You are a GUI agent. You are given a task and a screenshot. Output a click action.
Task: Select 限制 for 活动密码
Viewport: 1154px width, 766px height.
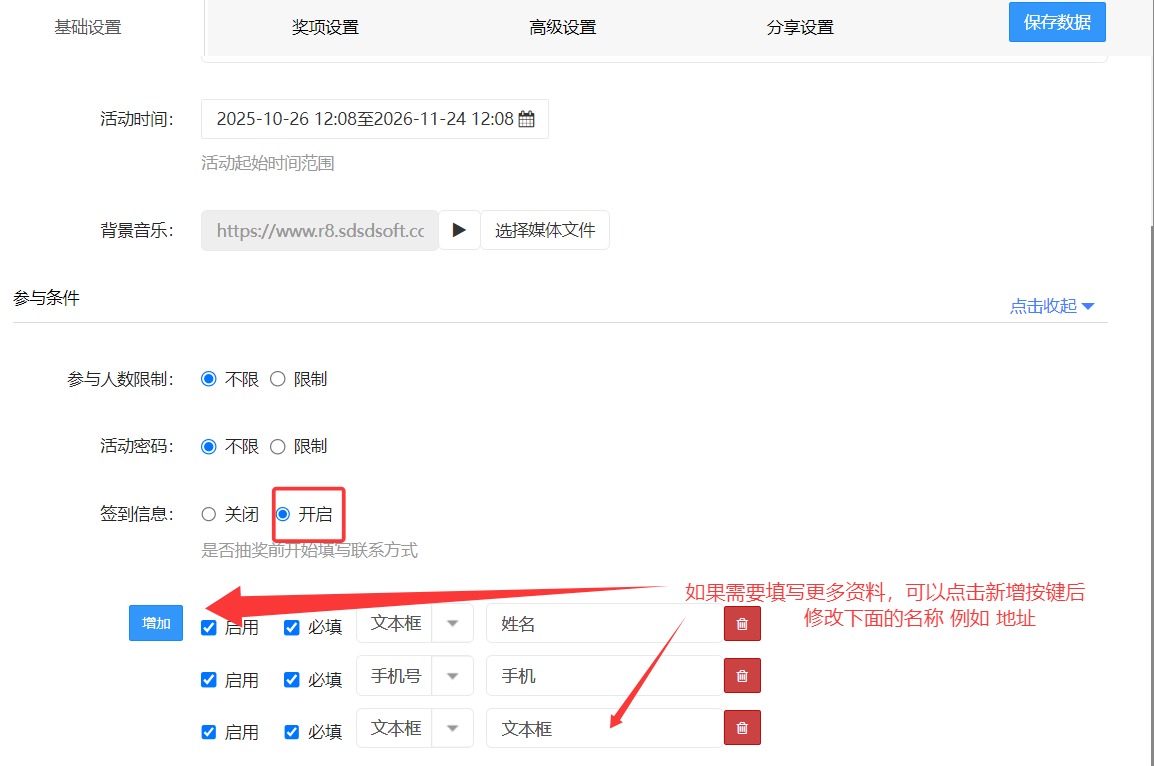coord(278,446)
